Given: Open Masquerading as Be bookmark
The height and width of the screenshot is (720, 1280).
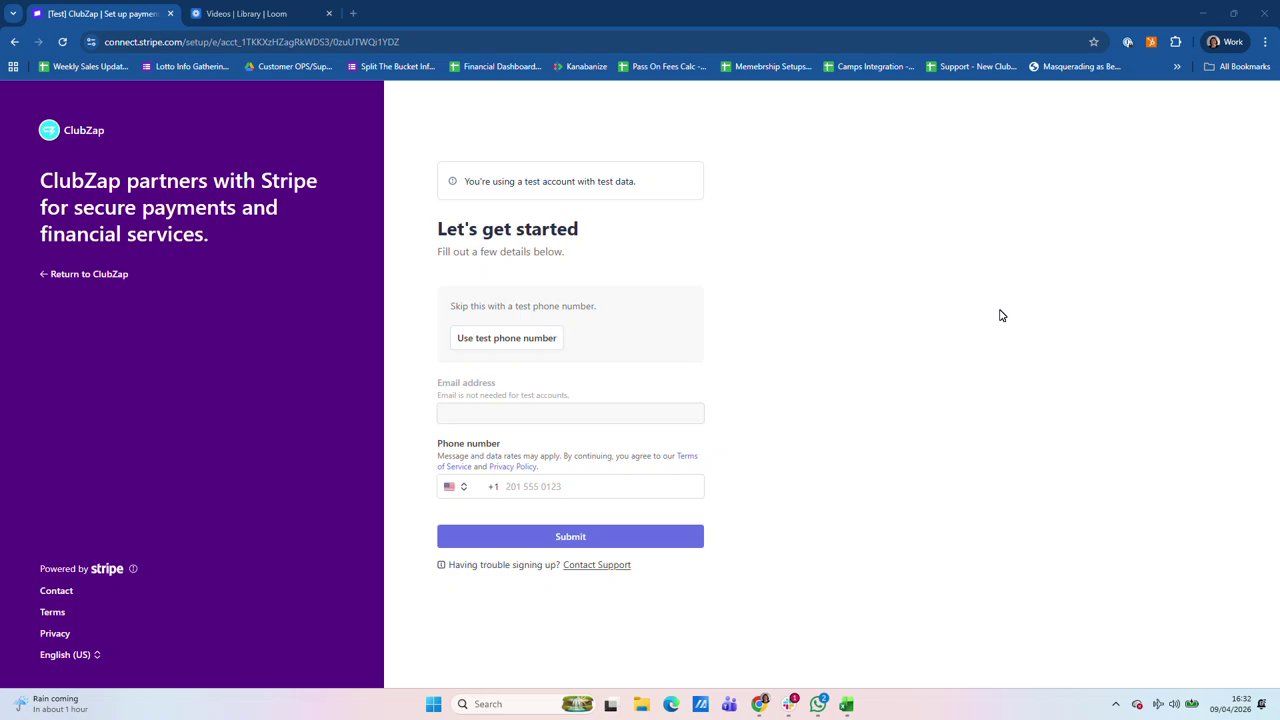Looking at the screenshot, I should [x=1075, y=67].
